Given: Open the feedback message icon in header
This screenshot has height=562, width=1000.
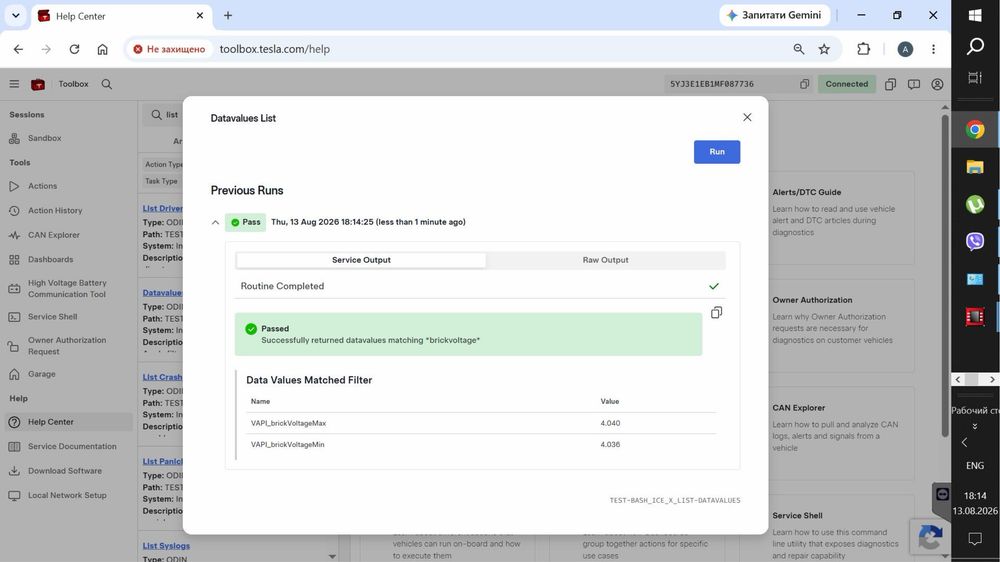Looking at the screenshot, I should coord(914,84).
